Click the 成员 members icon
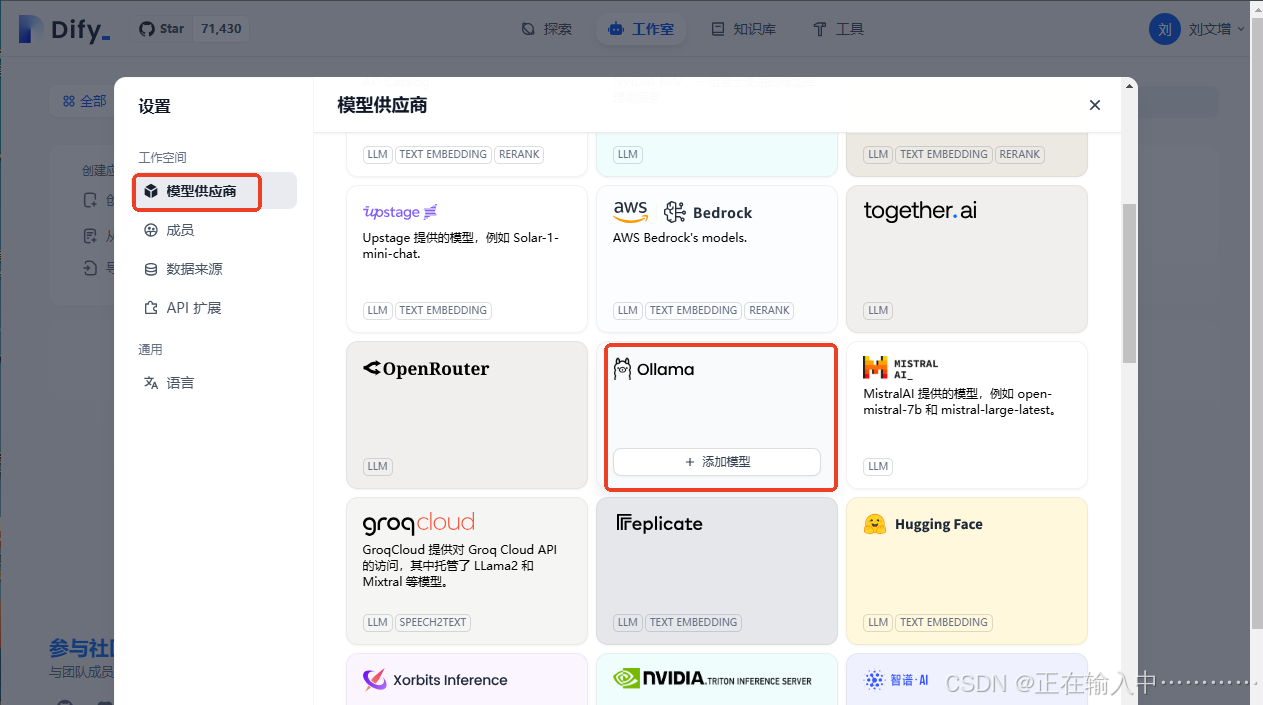 pyautogui.click(x=151, y=230)
